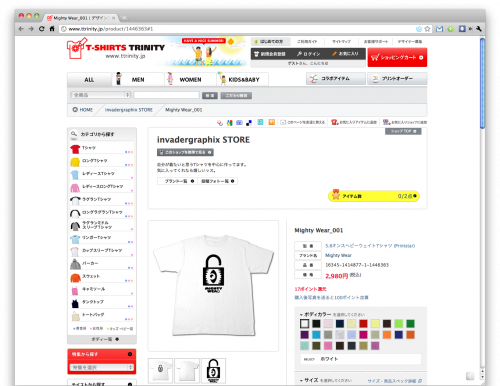Screen dimensions: 500x386
Task: Open the red shopping cart button
Action: coord(397,57)
